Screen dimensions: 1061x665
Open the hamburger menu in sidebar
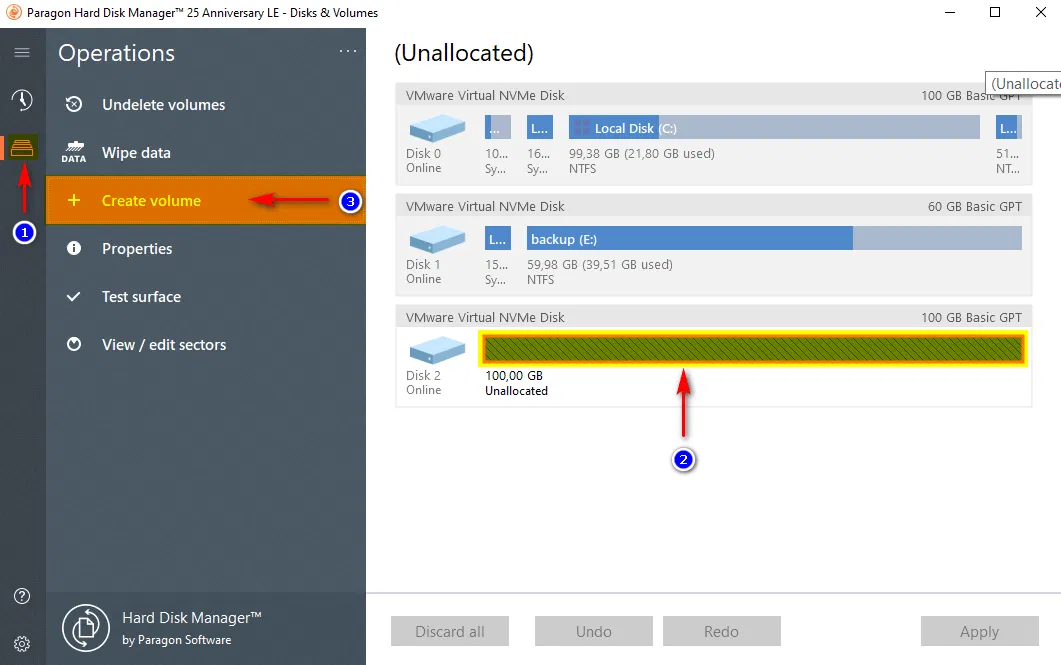click(x=22, y=52)
